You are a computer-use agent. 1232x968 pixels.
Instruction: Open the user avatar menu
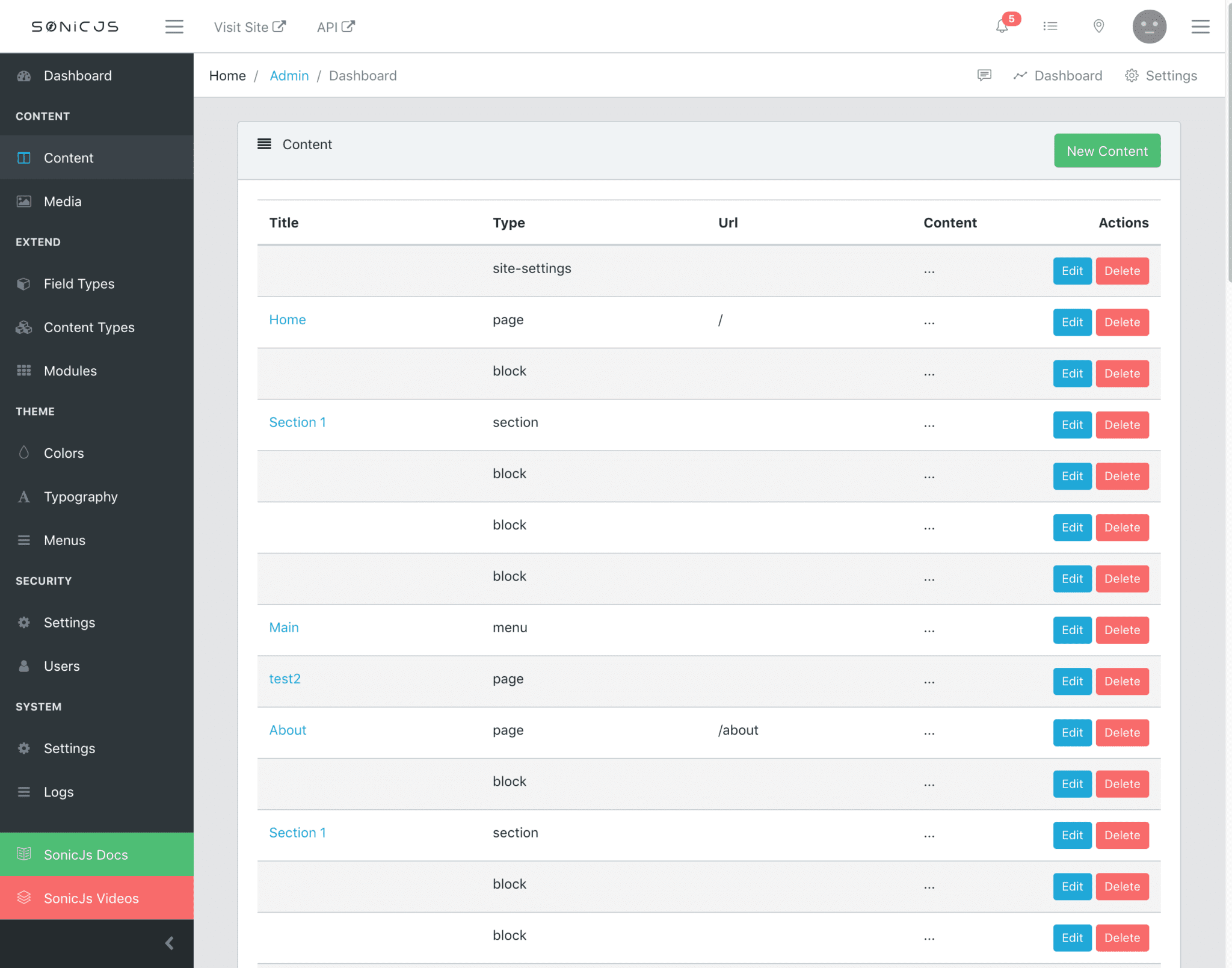pyautogui.click(x=1149, y=26)
